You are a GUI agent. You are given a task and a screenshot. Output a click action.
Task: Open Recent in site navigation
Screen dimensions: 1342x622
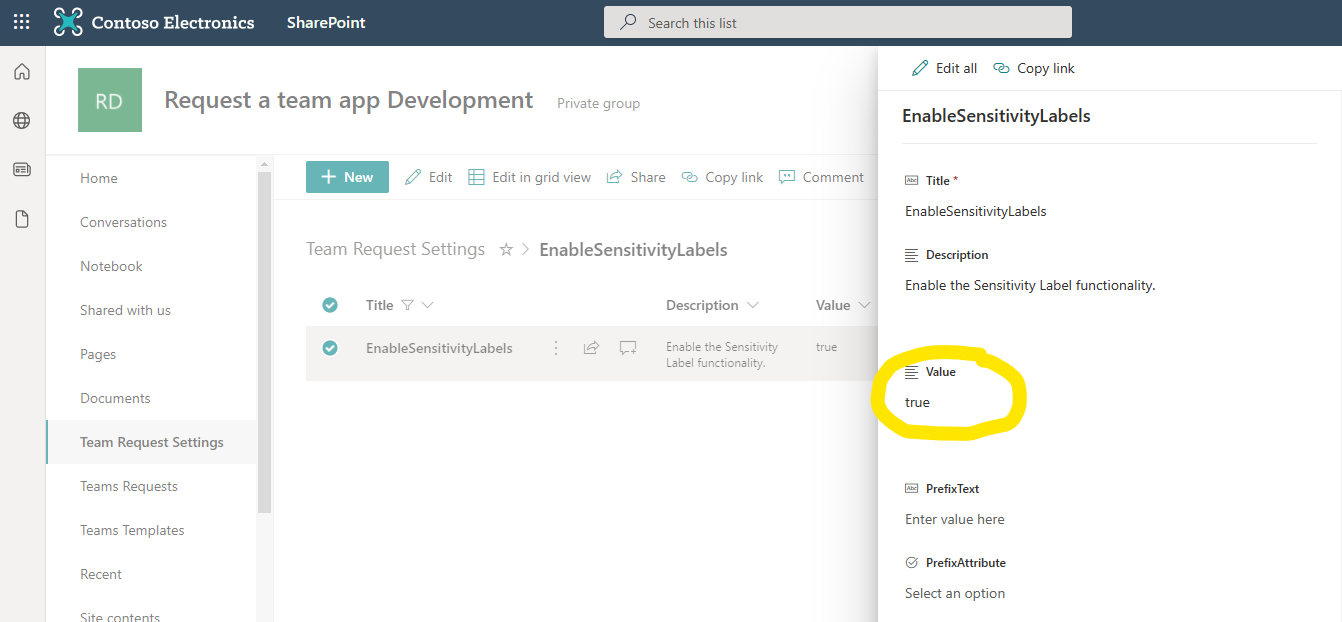click(x=101, y=574)
